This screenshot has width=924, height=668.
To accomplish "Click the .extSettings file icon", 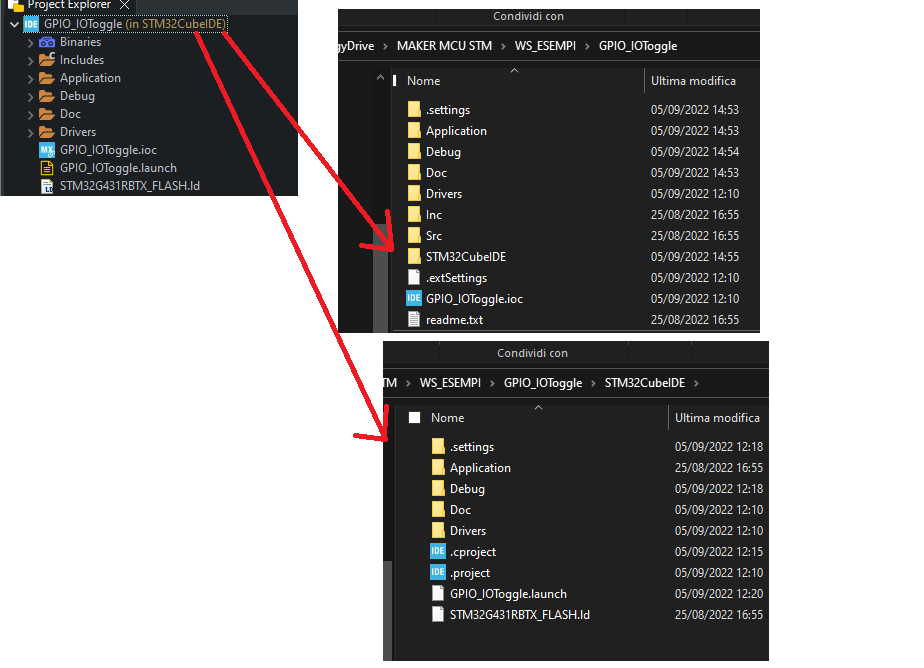I will click(x=414, y=277).
